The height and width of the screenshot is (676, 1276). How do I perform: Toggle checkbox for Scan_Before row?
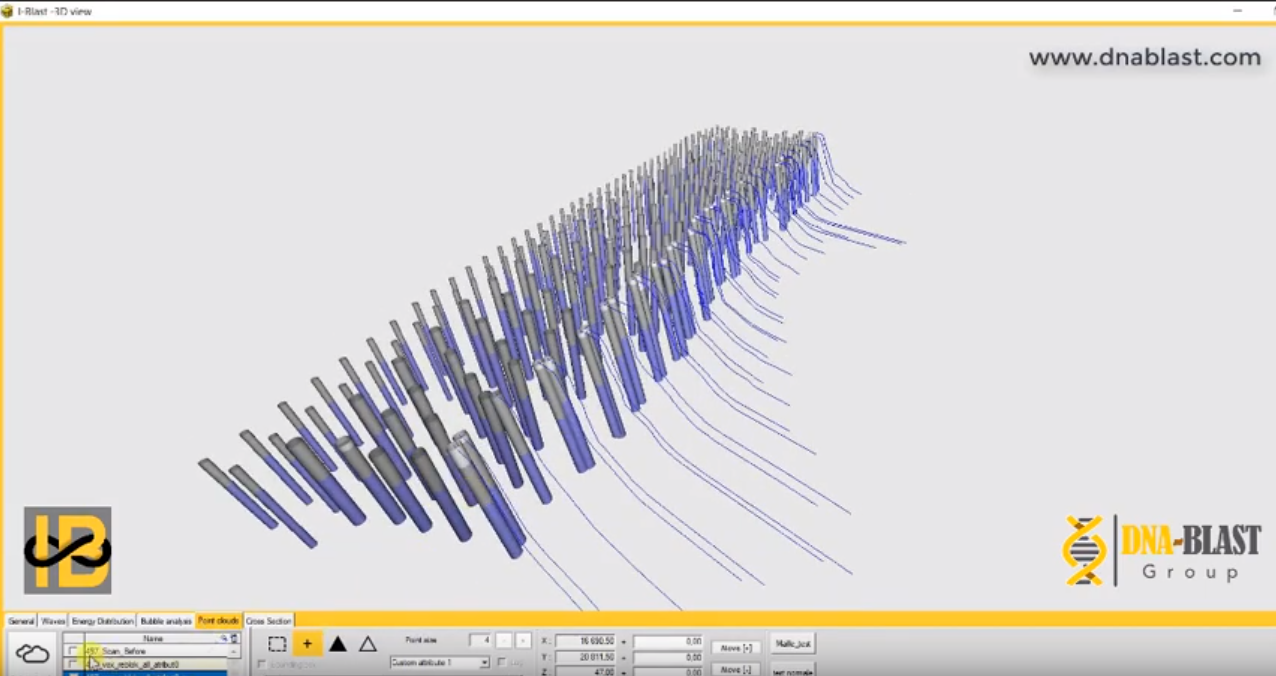(72, 651)
